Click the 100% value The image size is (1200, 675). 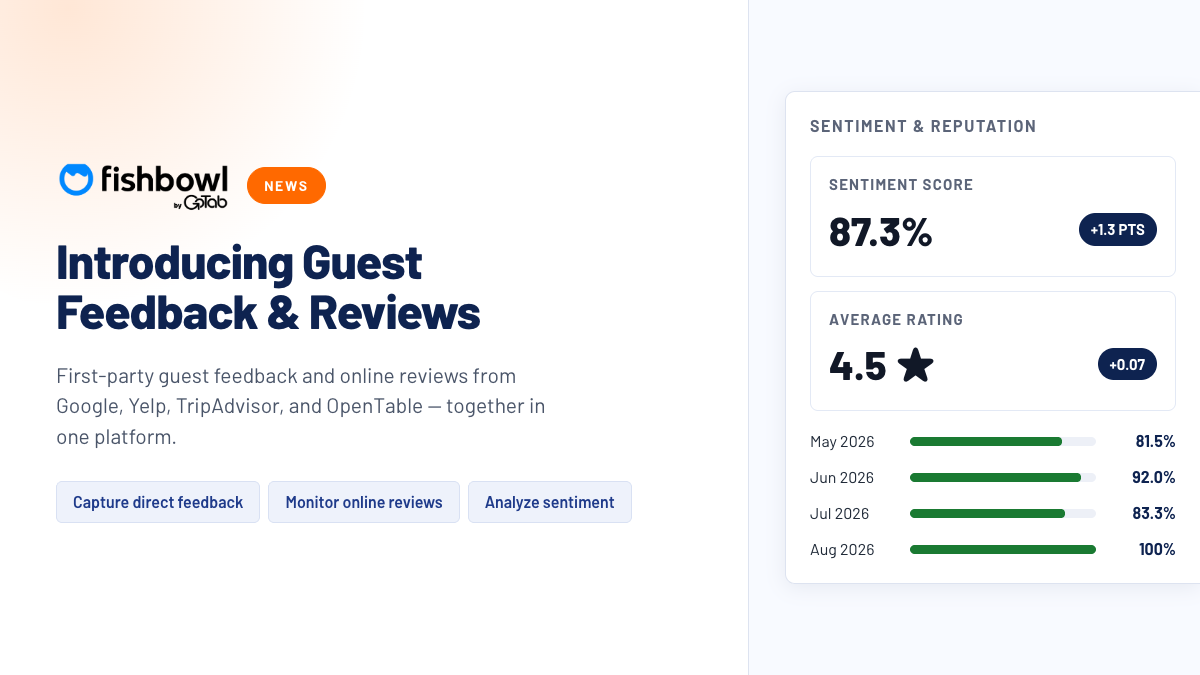pos(1157,549)
